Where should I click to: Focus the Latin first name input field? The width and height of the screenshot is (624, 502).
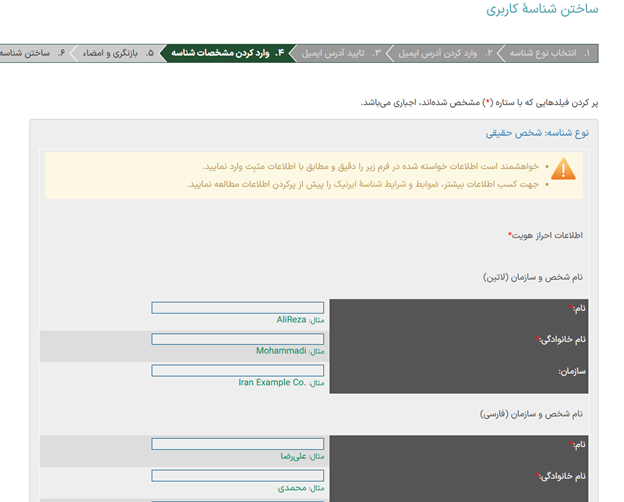point(237,308)
